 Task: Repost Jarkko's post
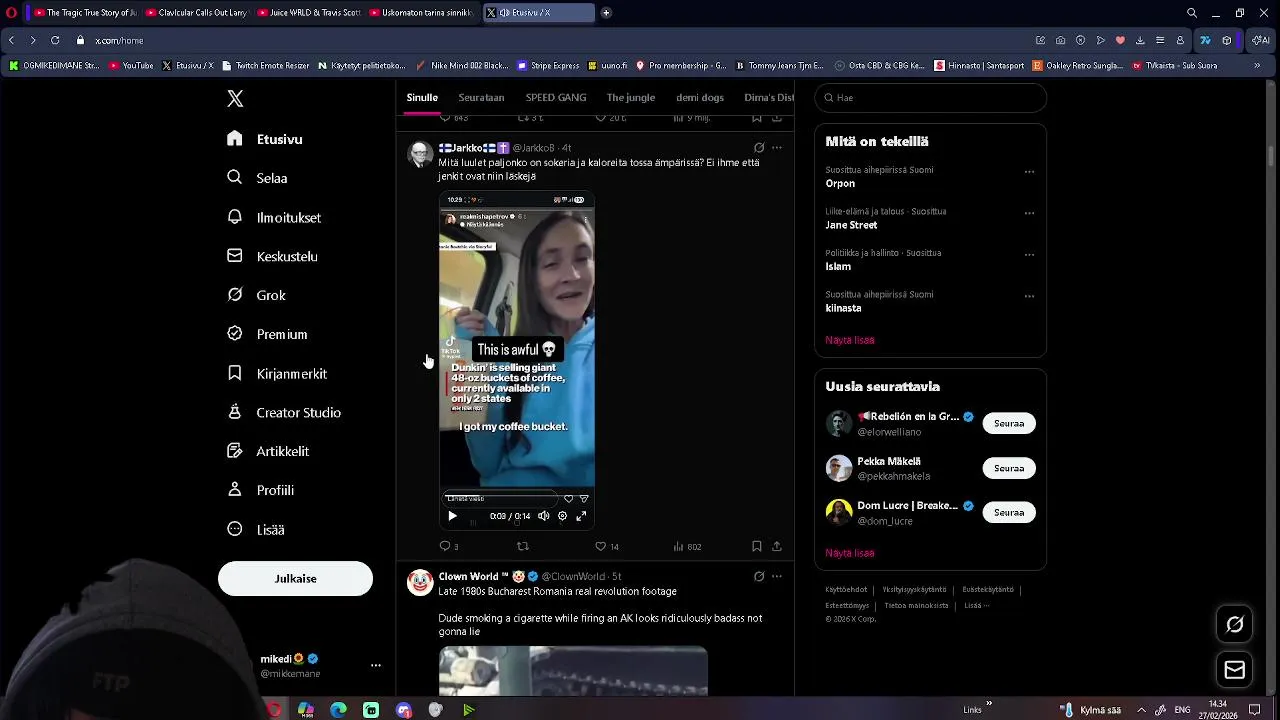522,546
